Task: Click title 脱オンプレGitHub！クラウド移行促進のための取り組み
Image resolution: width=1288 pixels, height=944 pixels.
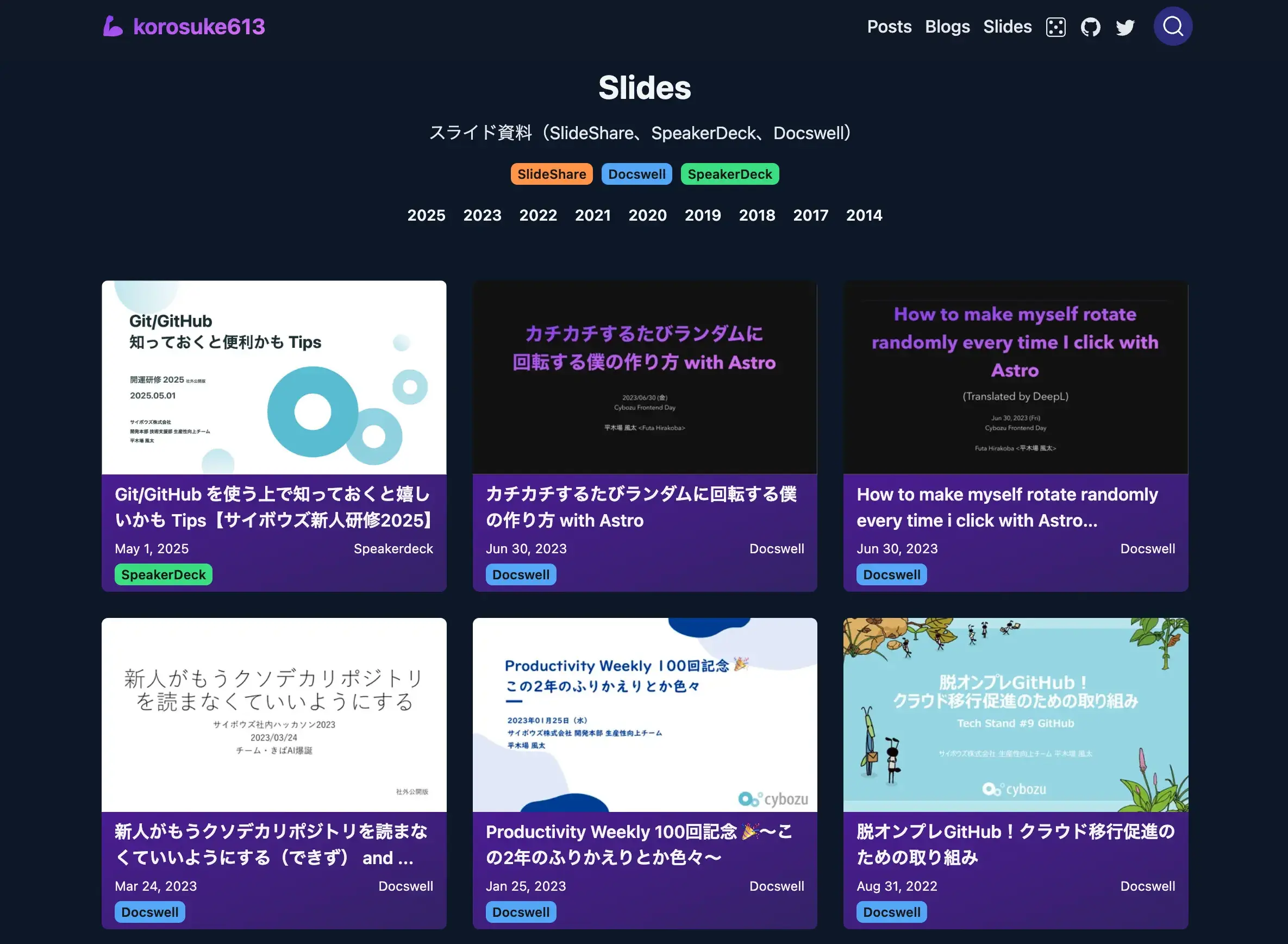Action: click(x=1015, y=844)
